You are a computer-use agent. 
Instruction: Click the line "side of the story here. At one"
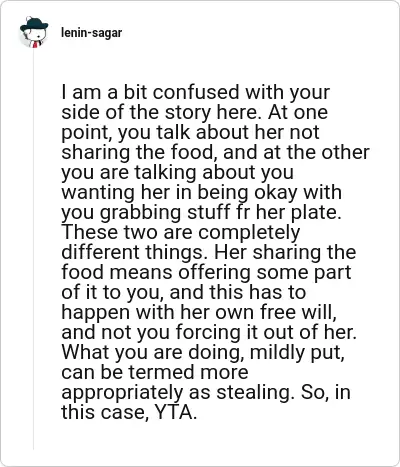tap(194, 113)
